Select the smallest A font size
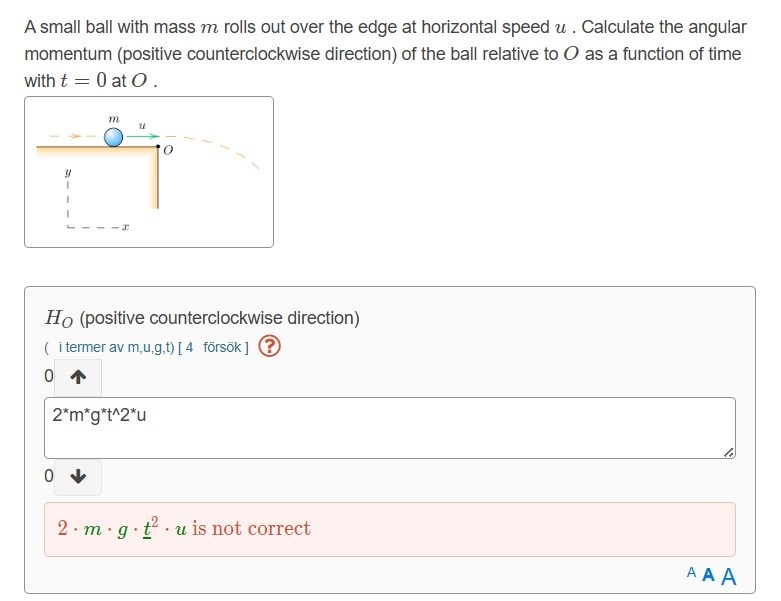 [692, 573]
